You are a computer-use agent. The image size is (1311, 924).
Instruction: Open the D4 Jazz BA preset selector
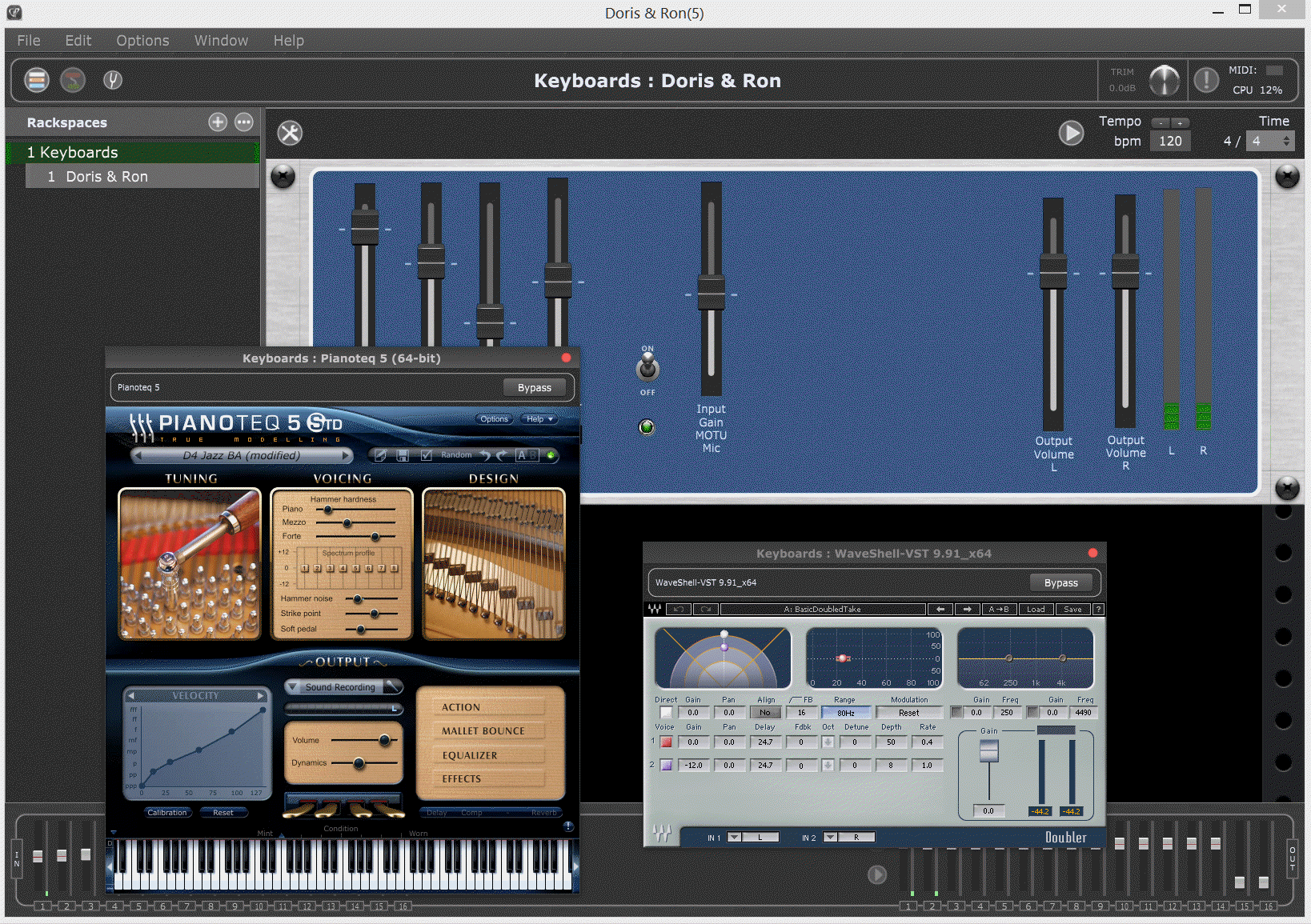click(243, 455)
